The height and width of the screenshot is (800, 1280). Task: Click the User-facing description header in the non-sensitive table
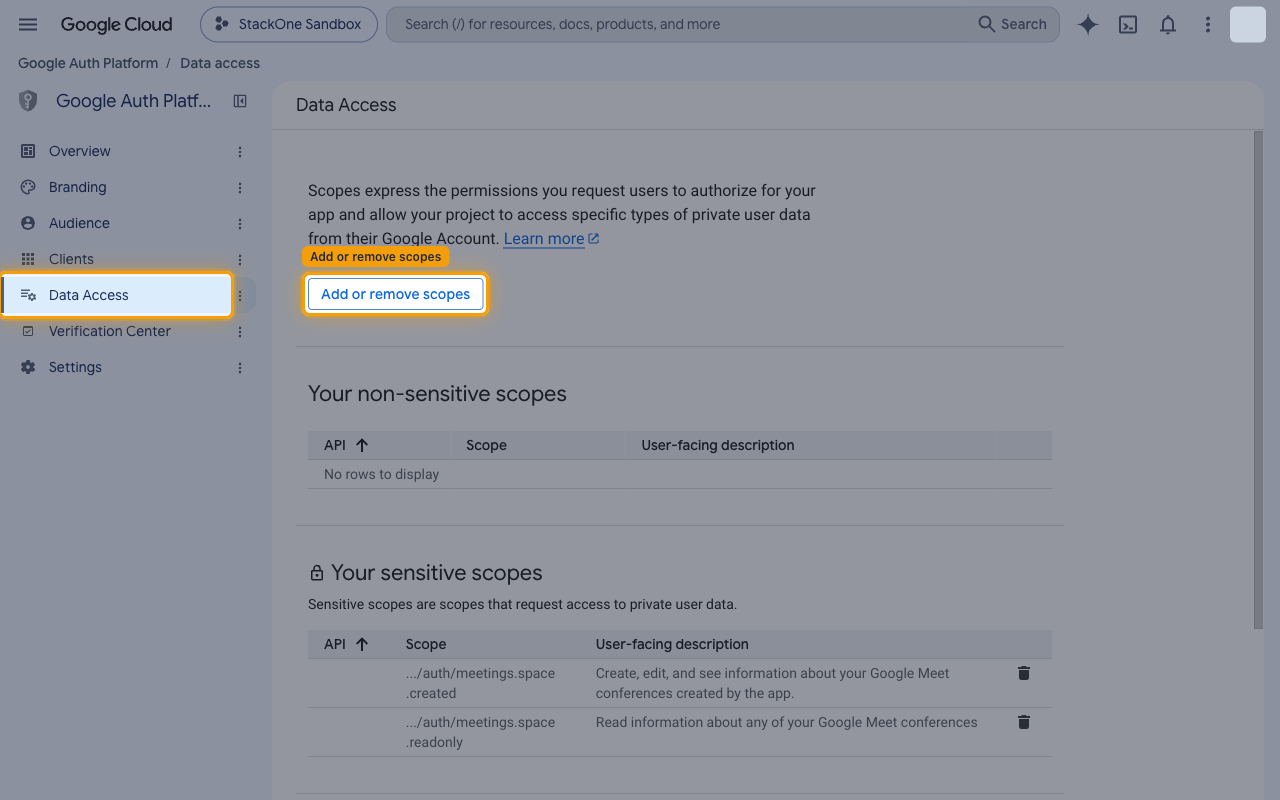coord(717,445)
